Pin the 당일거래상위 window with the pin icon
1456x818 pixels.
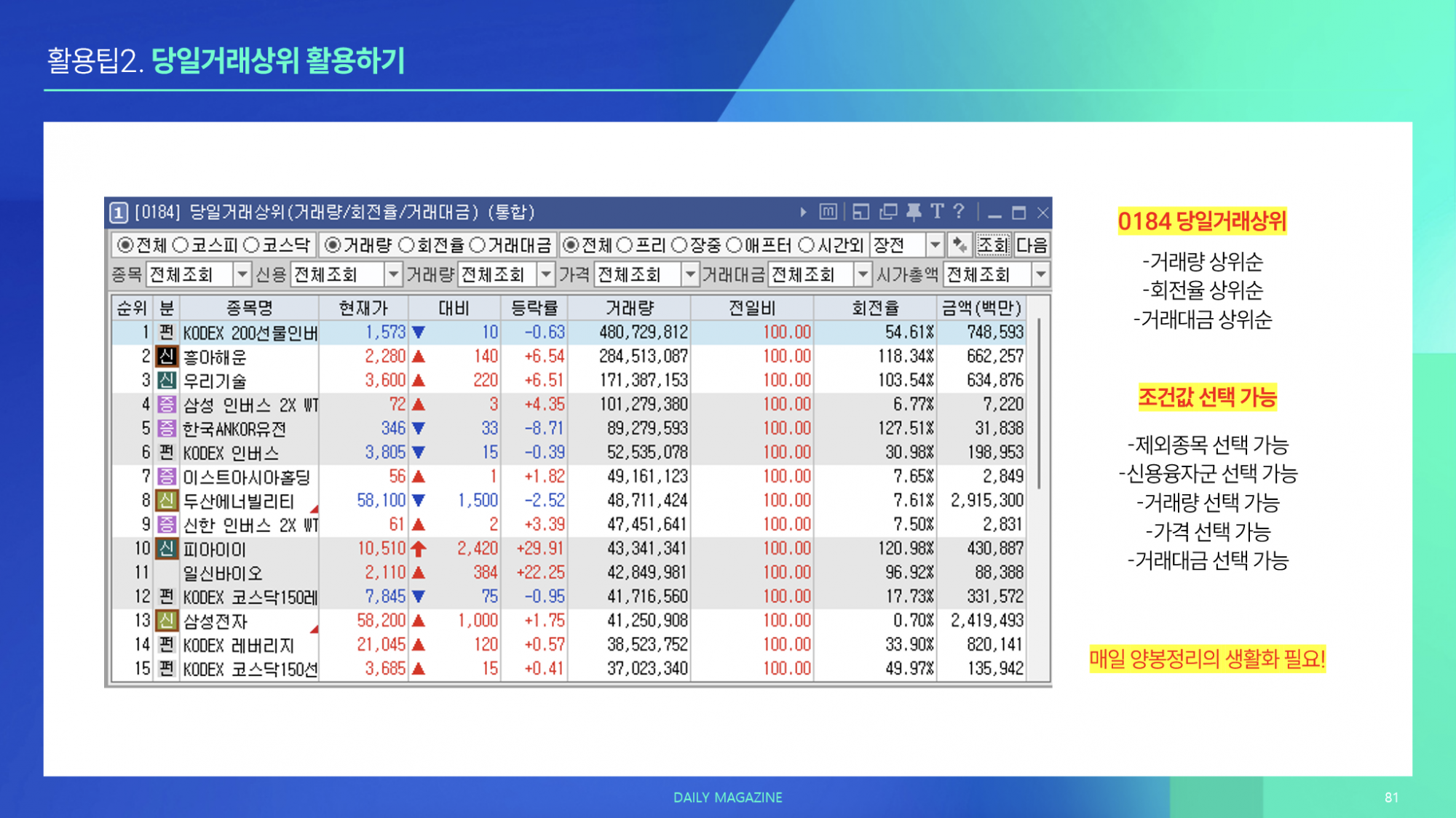point(914,213)
